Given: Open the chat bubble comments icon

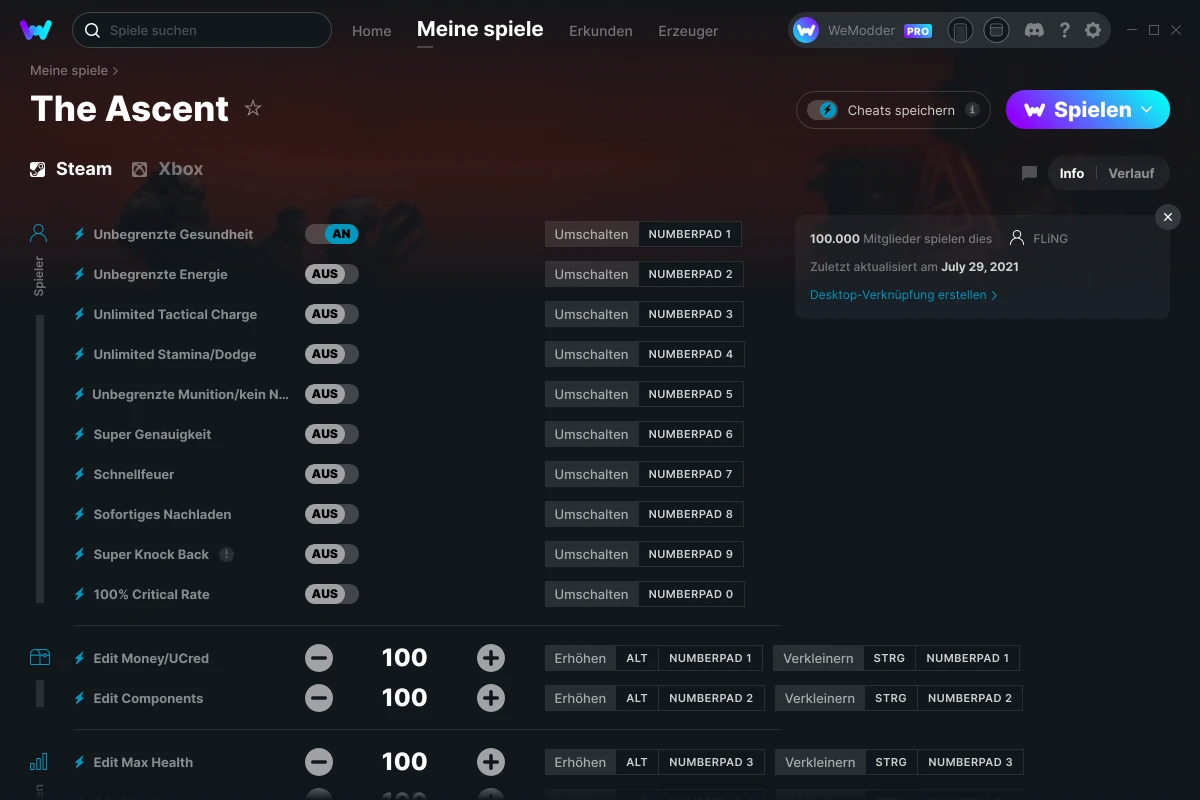Looking at the screenshot, I should click(1029, 173).
